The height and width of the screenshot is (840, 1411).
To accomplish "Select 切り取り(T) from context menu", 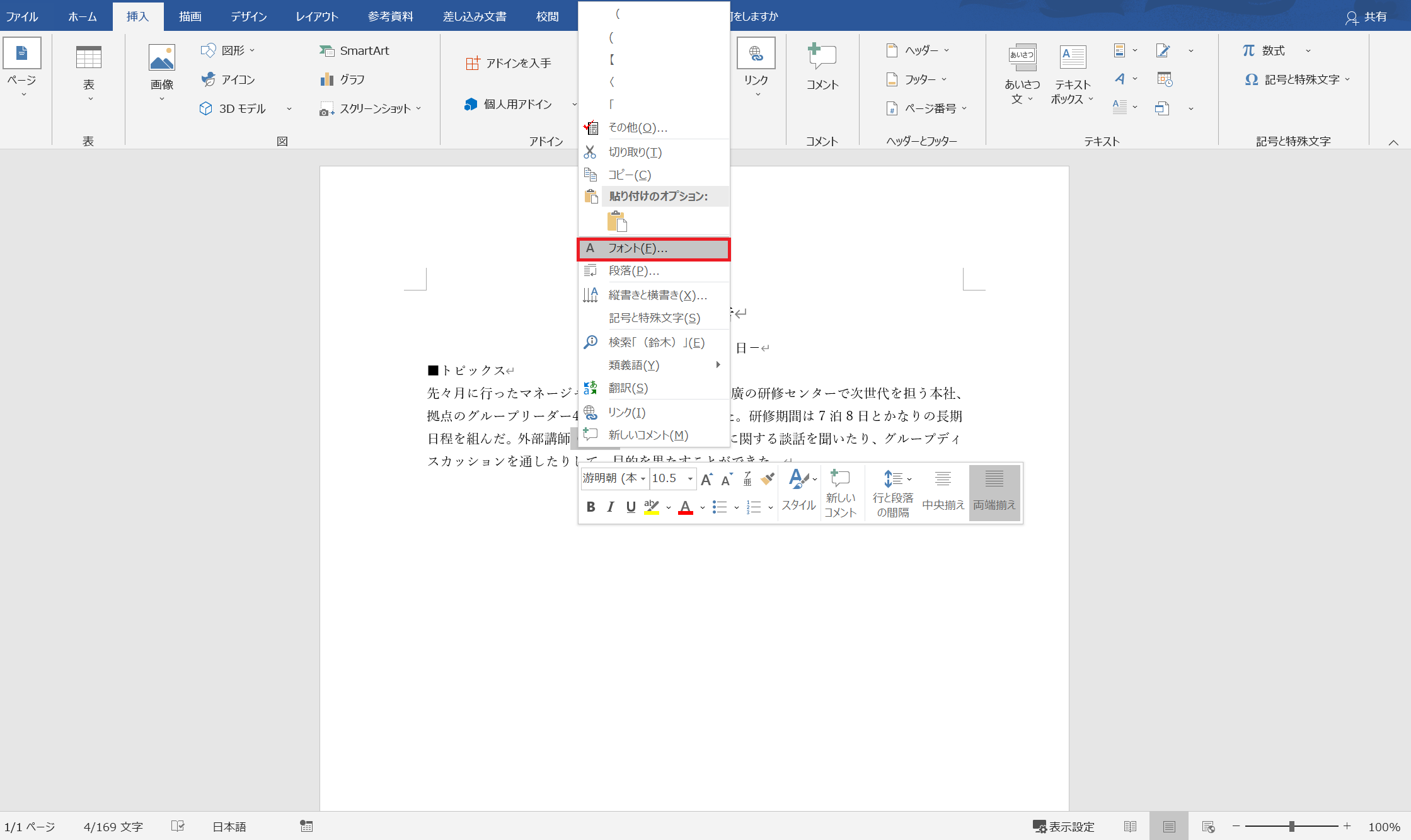I will (654, 152).
